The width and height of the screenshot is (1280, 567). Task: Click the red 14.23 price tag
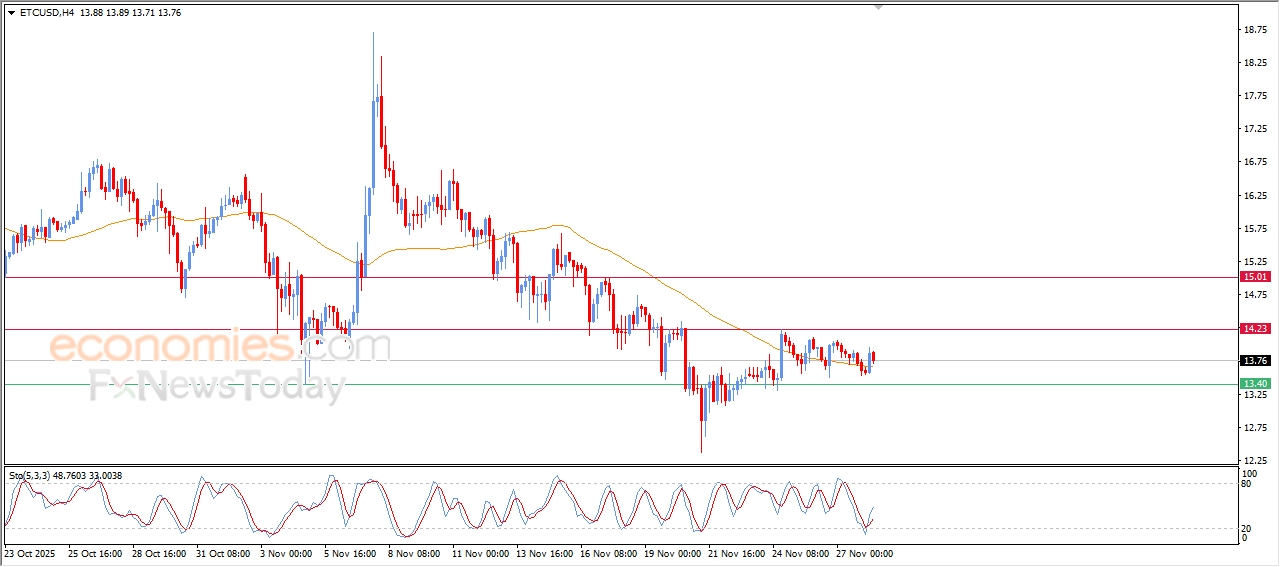[1254, 329]
